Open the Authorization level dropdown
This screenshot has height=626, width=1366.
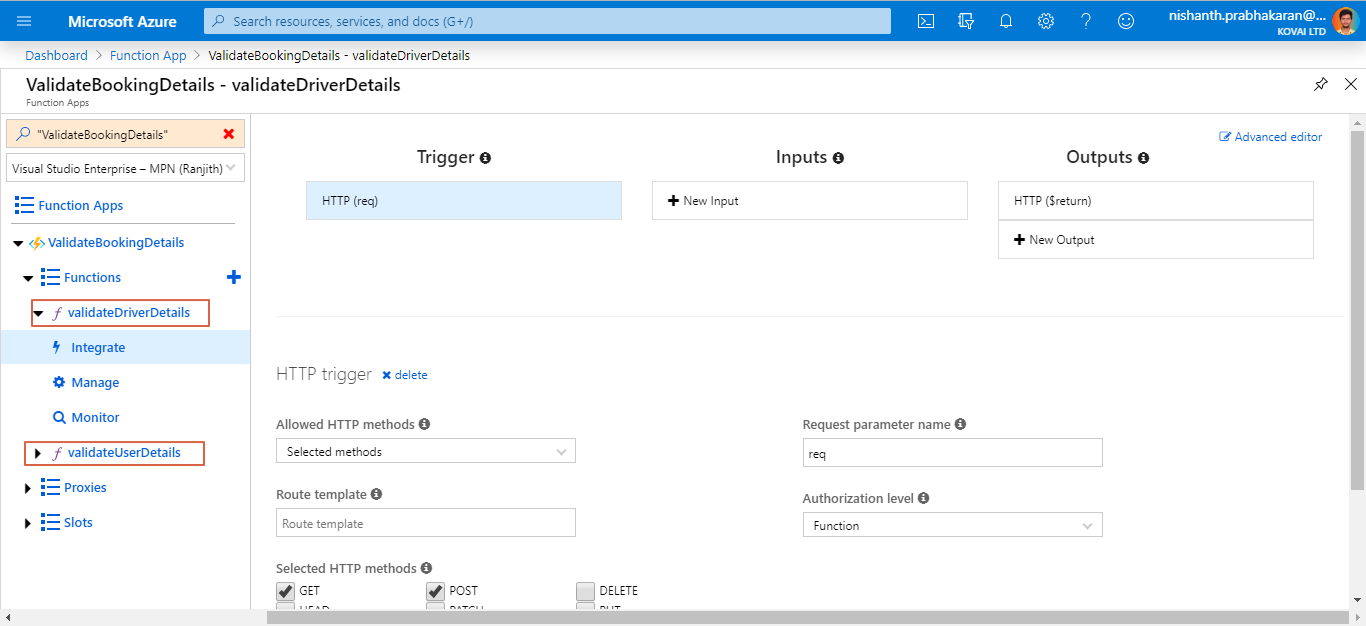tap(952, 526)
